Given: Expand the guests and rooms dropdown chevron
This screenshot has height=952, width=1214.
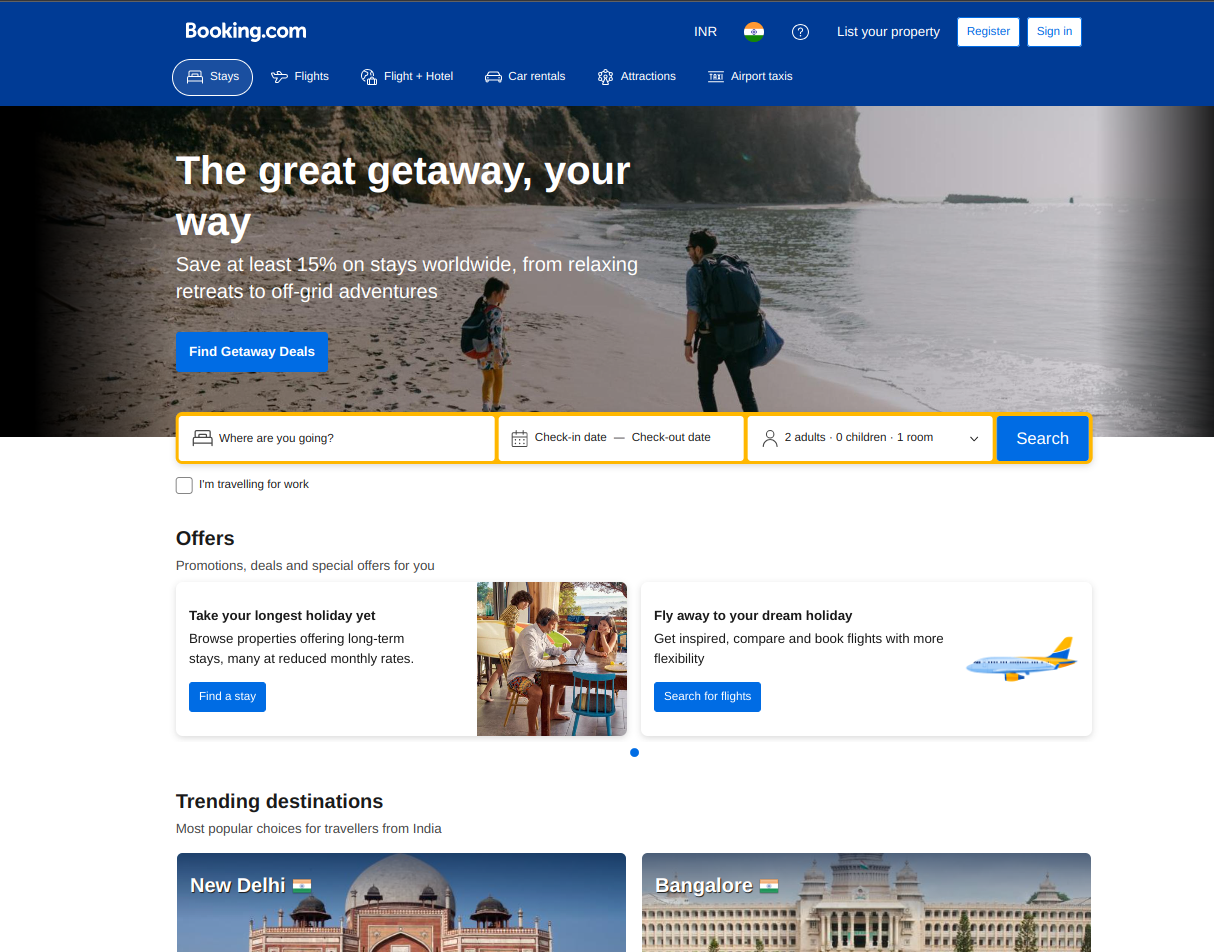Looking at the screenshot, I should click(x=974, y=438).
